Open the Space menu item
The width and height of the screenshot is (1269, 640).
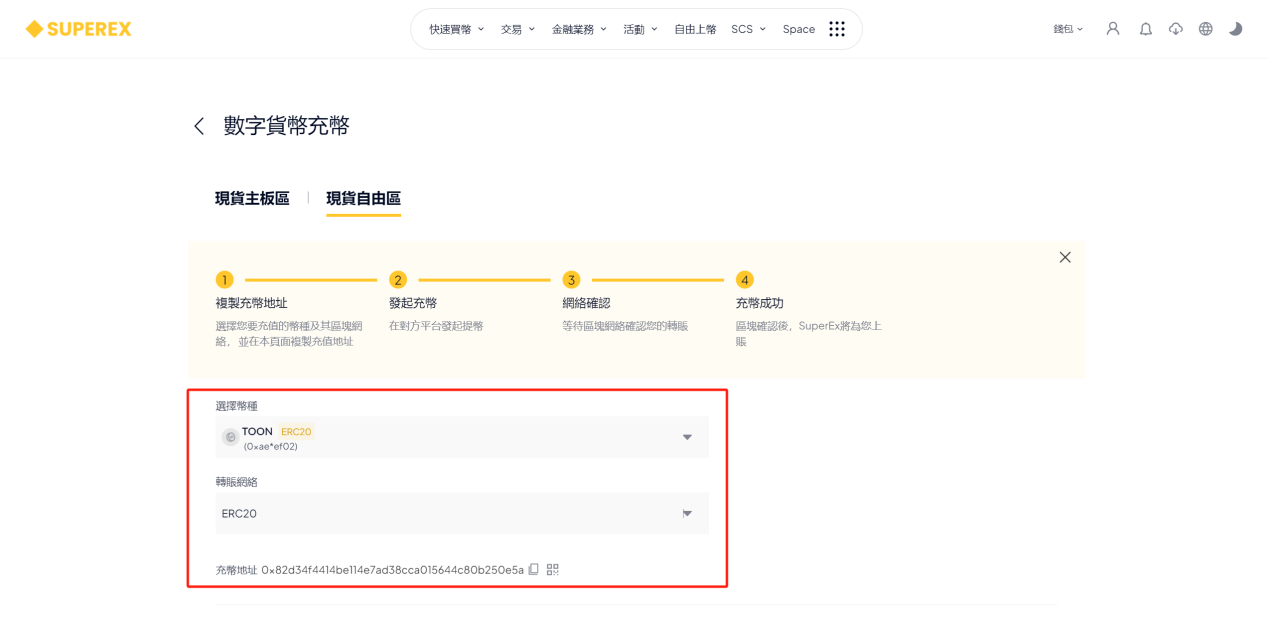coord(799,29)
